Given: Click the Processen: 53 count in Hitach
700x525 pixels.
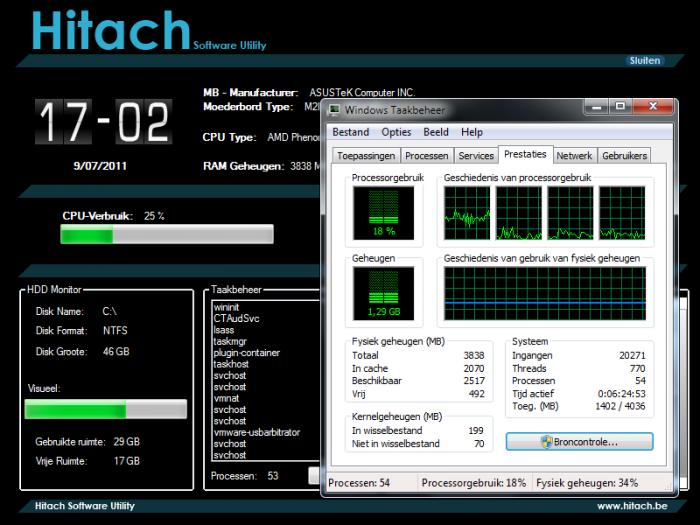Looking at the screenshot, I should [x=273, y=476].
